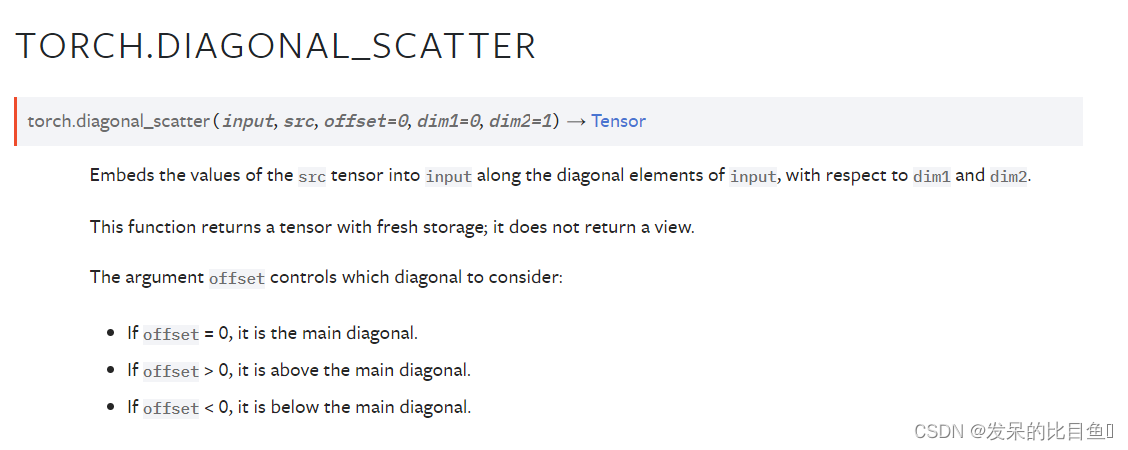
Task: Click the dim1=0 parameter in signature
Action: [450, 121]
